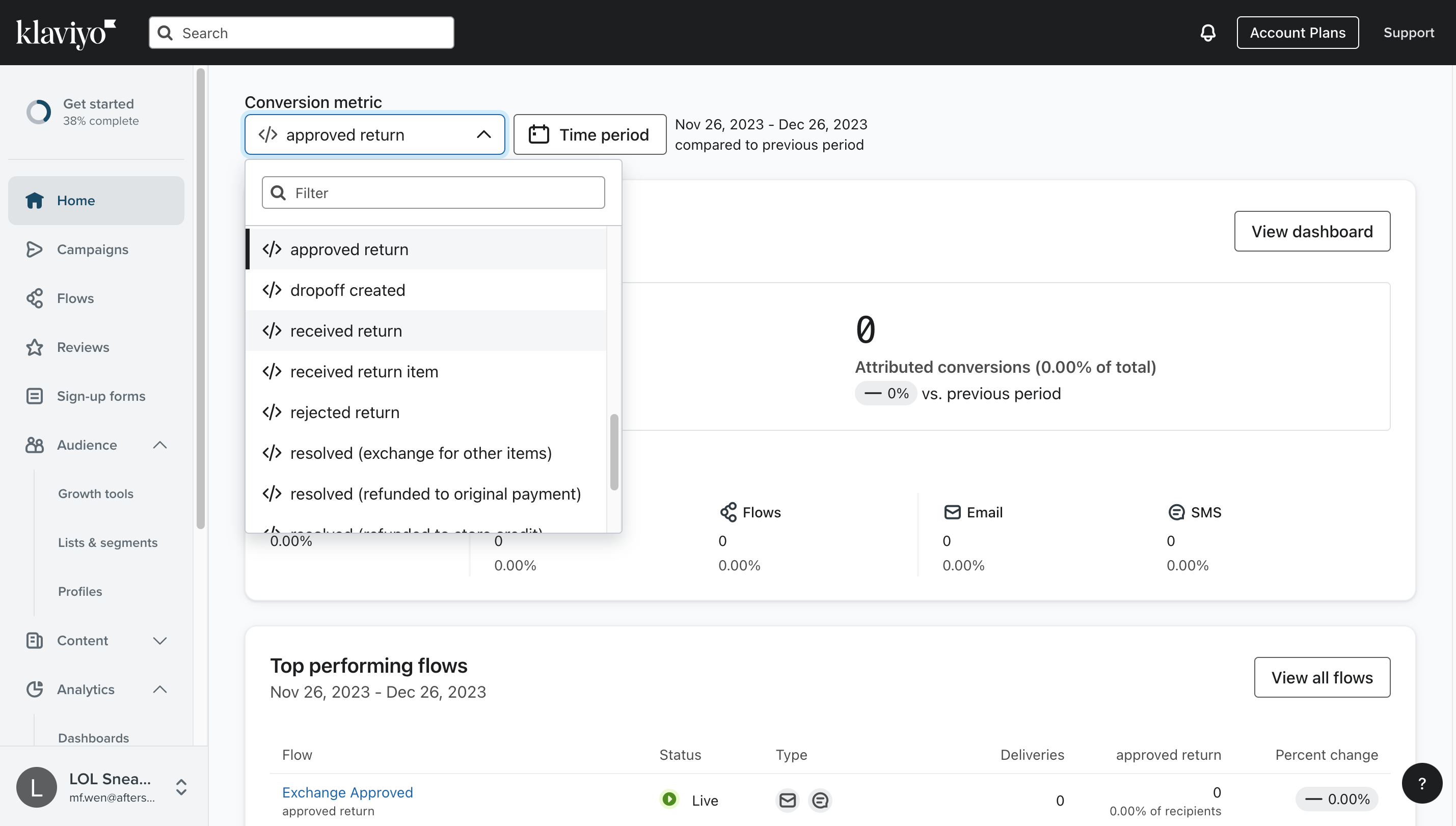1456x826 pixels.
Task: Open Analytics from the sidebar icon
Action: [35, 690]
